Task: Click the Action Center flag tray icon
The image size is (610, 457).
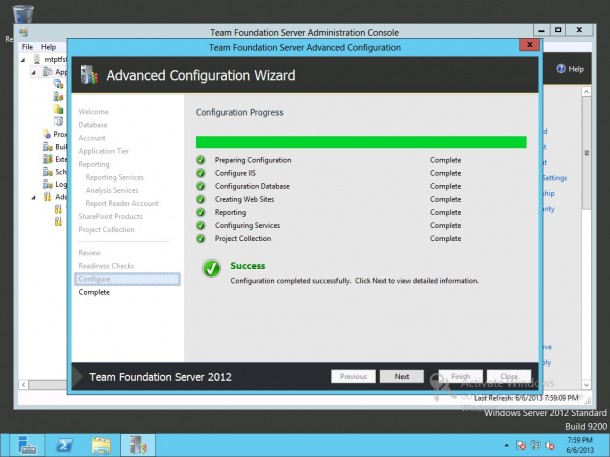Action: click(x=521, y=445)
